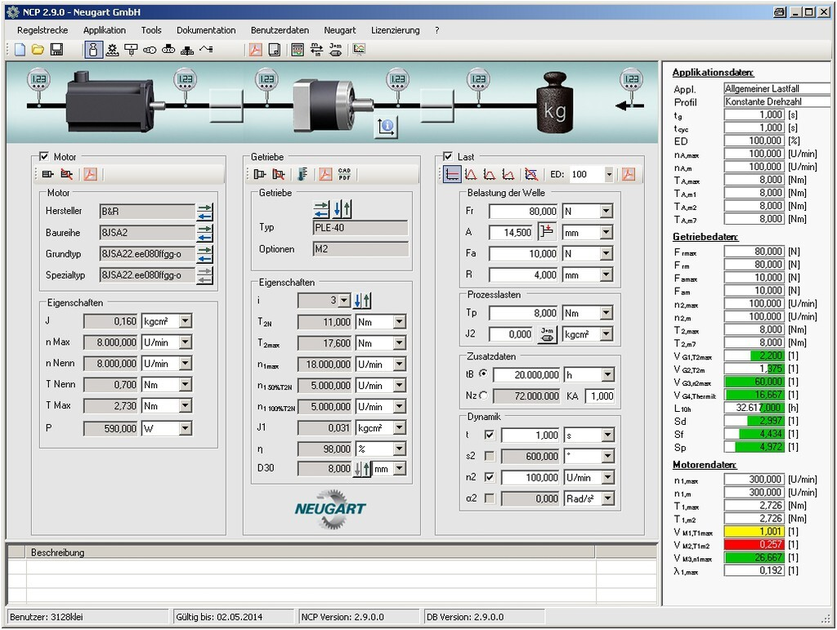Uncheck the Dynamik t checkbox
This screenshot has height=630, width=837.
click(x=489, y=435)
